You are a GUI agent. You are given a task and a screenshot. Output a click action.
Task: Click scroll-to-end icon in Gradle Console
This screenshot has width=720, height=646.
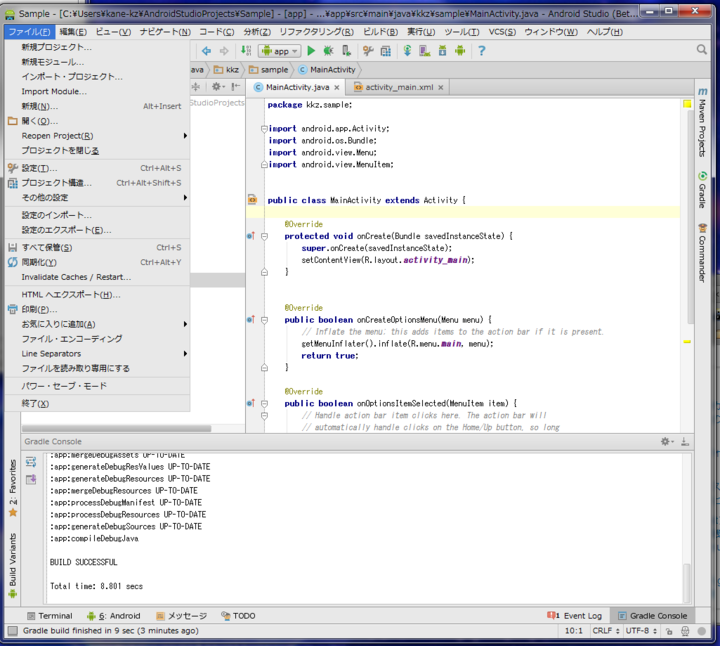tap(31, 479)
